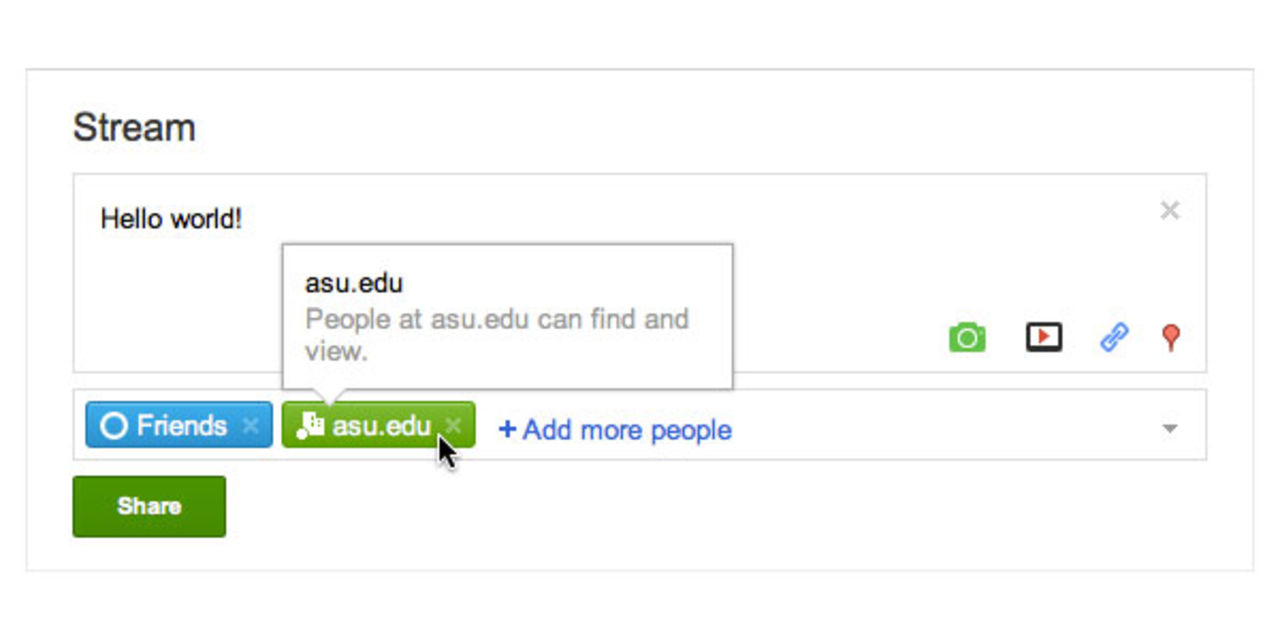1280x640 pixels.
Task: Click the circle icon on the Friends chip
Action: pos(113,426)
